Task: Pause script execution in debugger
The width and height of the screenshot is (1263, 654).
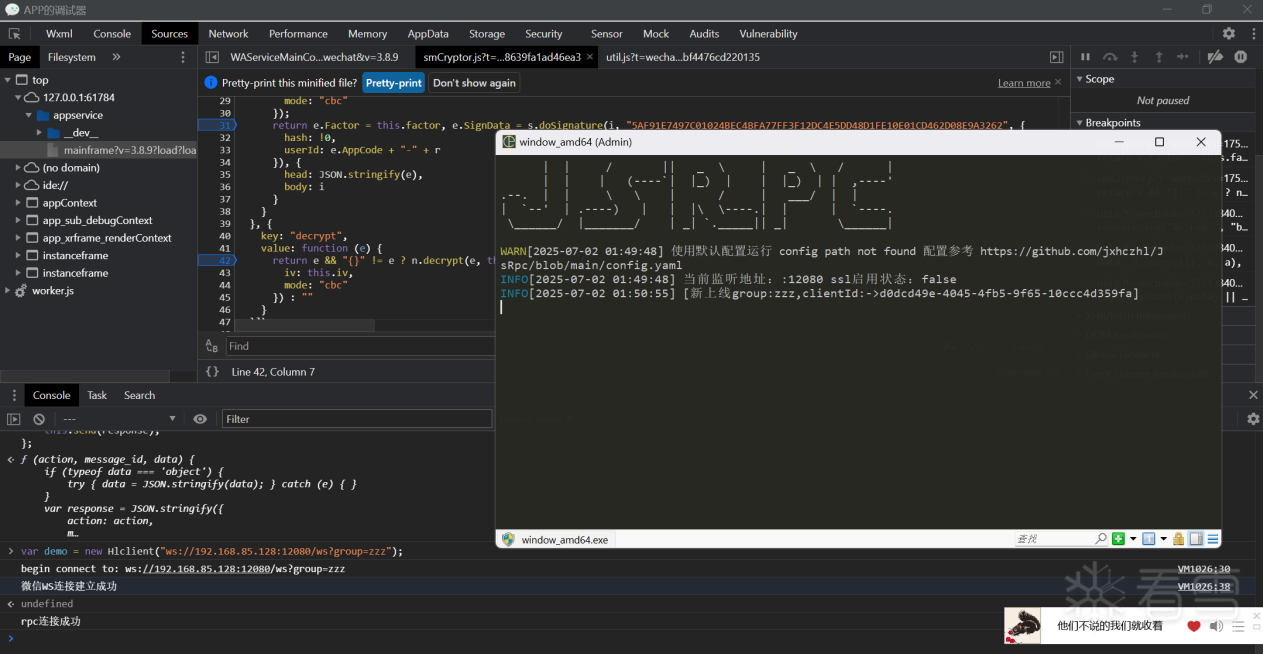Action: pos(1085,58)
